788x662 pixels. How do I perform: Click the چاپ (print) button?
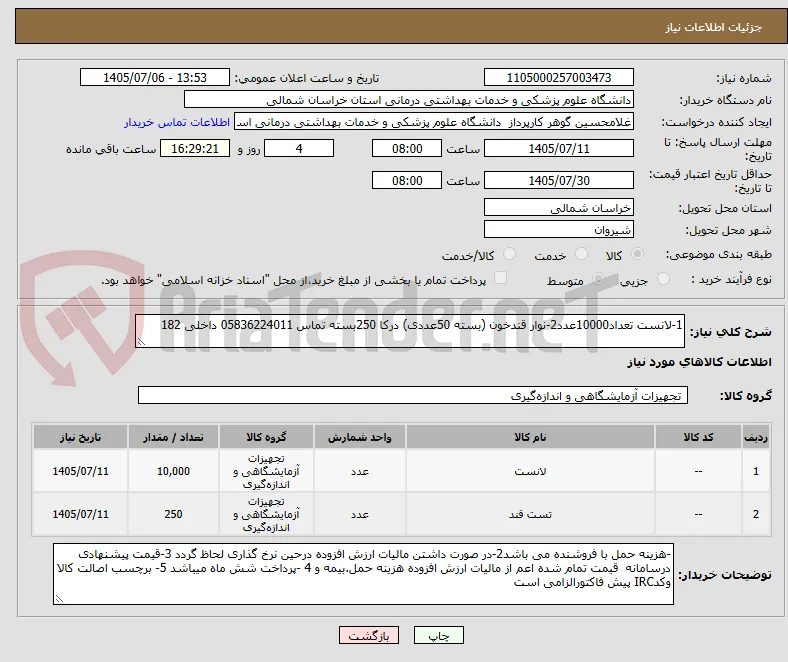(x=438, y=635)
